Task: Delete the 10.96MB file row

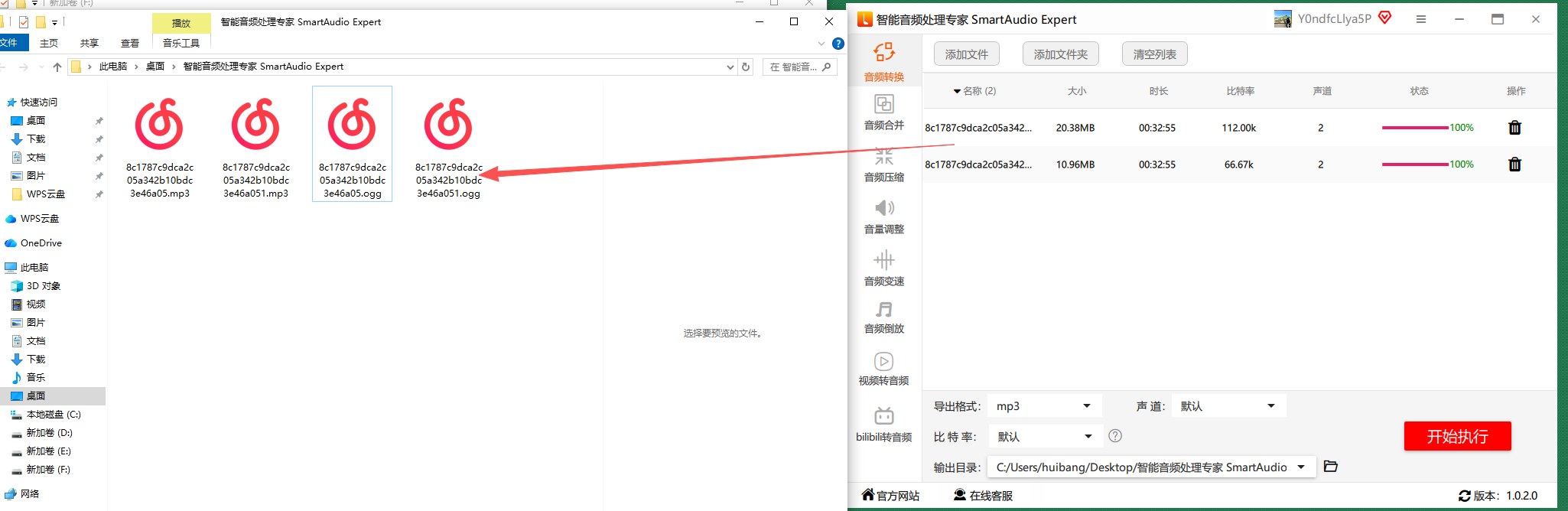Action: click(1514, 164)
